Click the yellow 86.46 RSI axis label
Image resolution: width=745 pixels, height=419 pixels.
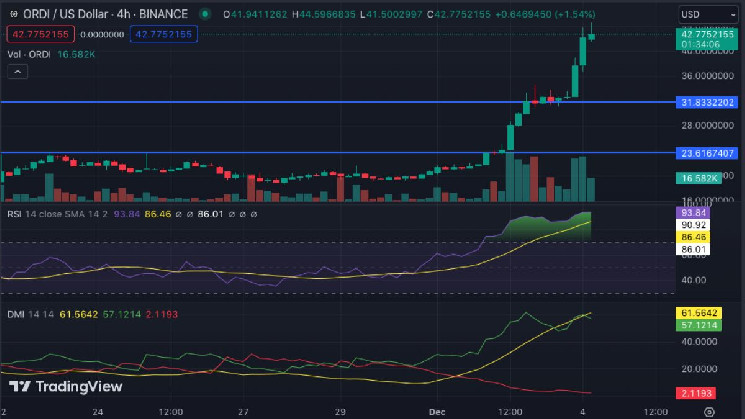click(693, 237)
